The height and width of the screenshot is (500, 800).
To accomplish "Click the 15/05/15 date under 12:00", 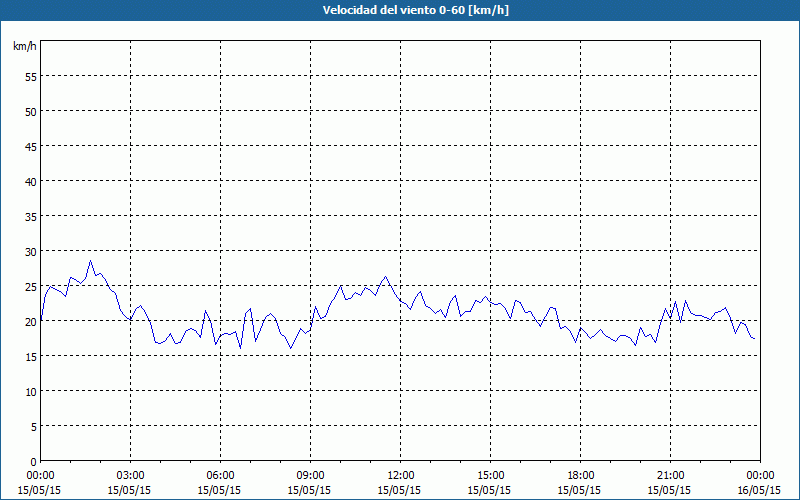I will tap(399, 490).
